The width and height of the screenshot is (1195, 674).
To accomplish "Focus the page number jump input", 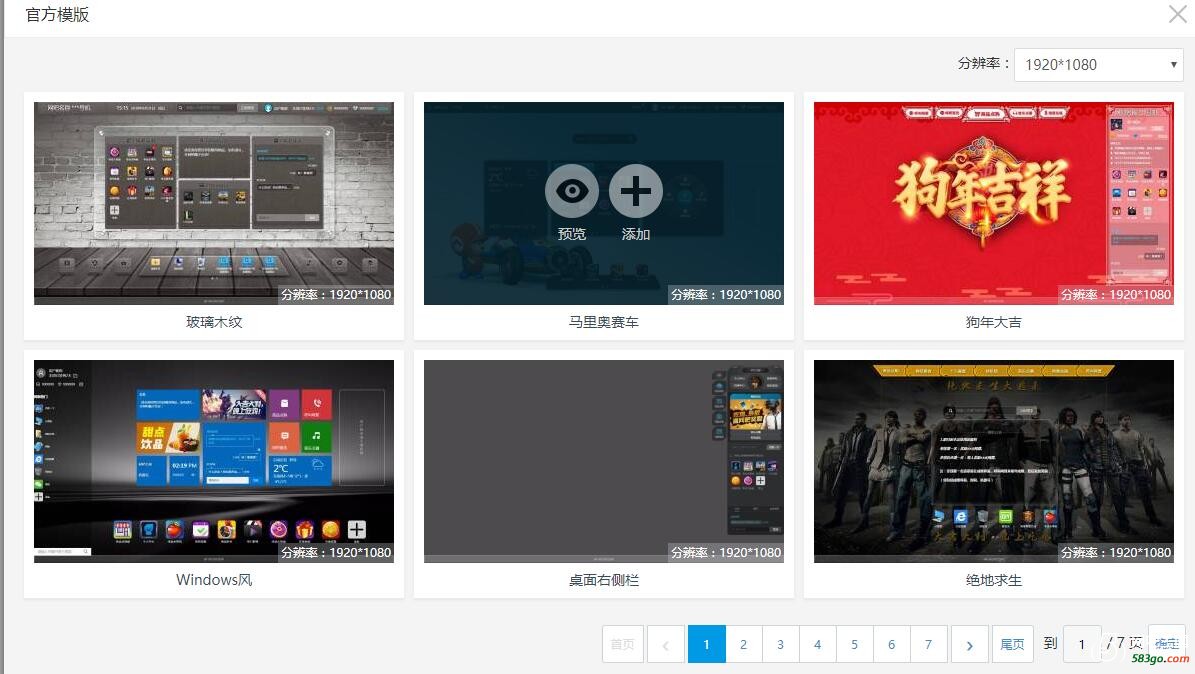I will tap(1081, 644).
